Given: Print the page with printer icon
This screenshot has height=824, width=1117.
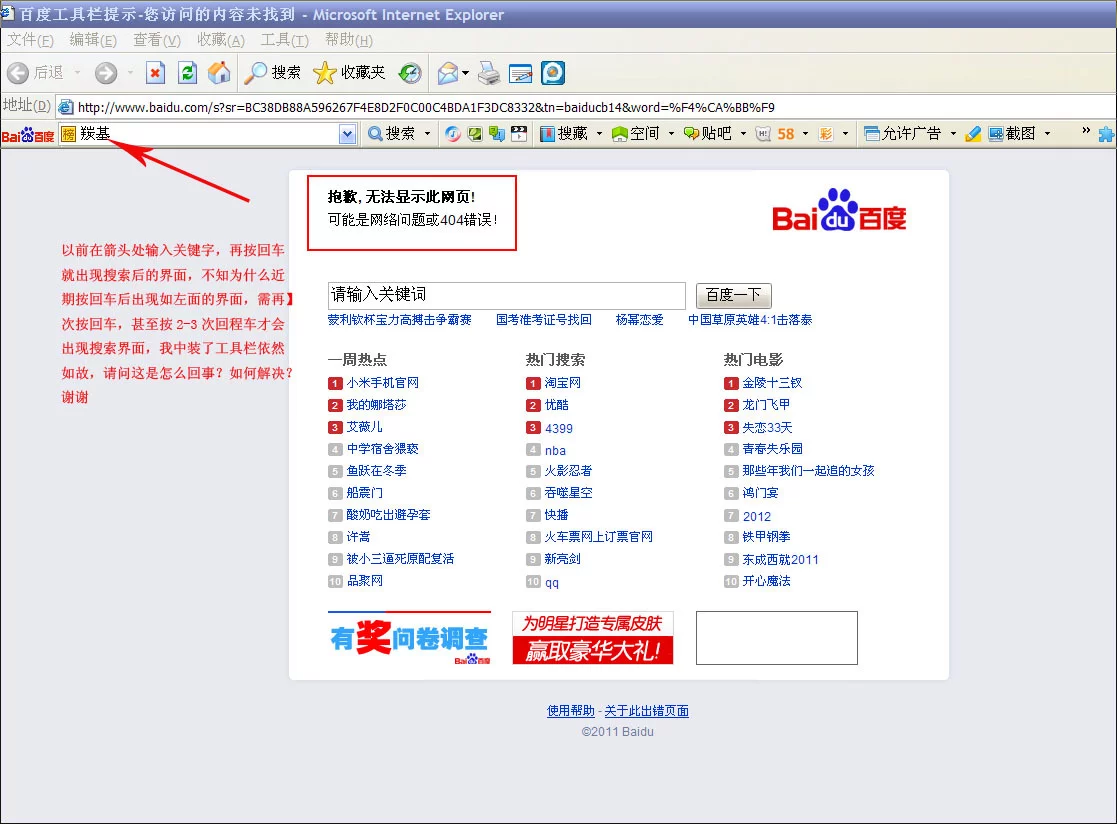Looking at the screenshot, I should tap(489, 73).
